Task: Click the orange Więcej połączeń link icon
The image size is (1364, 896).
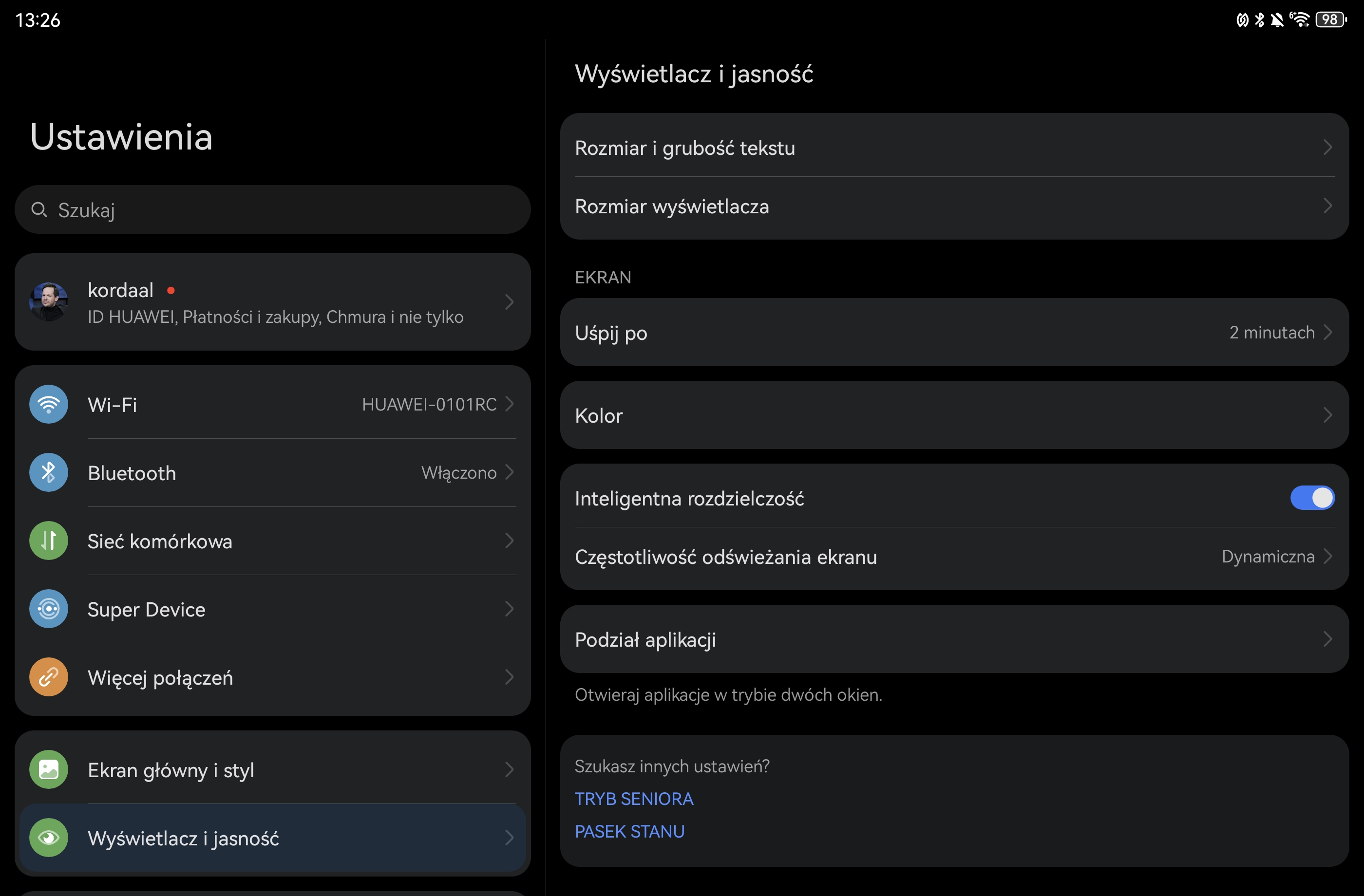Action: pos(49,677)
